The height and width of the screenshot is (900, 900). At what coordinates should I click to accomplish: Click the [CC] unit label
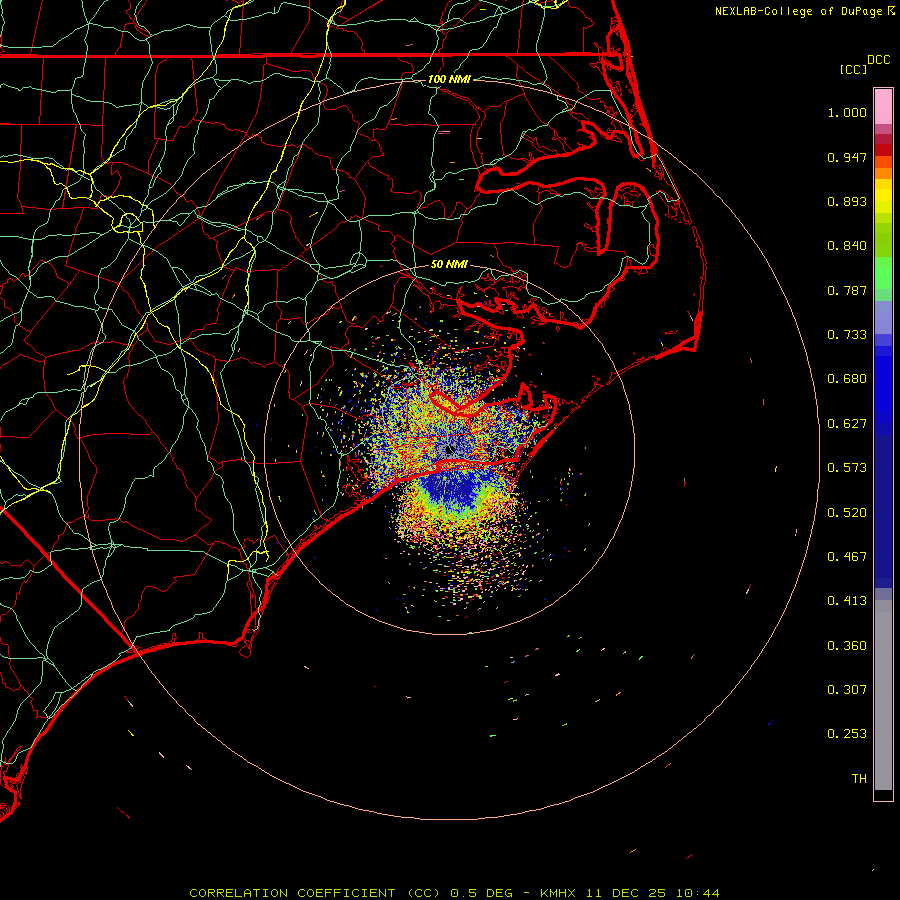click(x=853, y=69)
